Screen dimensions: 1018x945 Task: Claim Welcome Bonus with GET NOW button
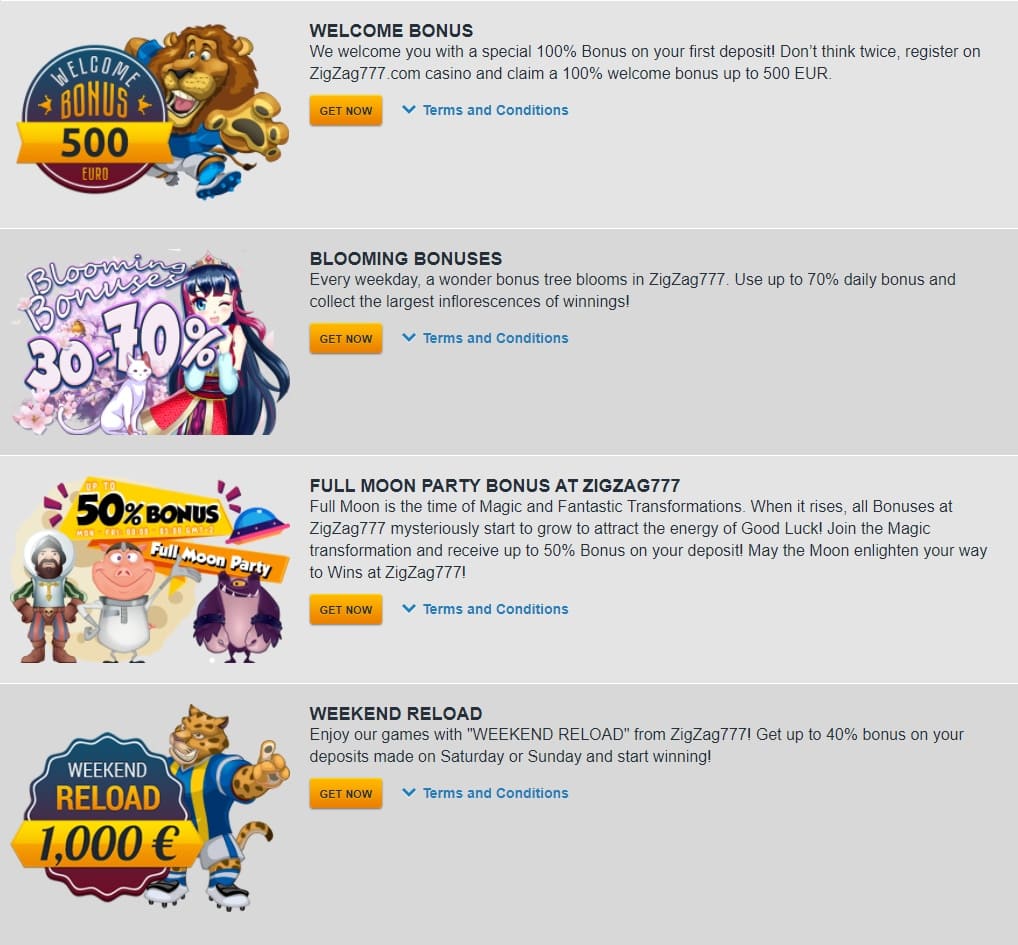(345, 110)
